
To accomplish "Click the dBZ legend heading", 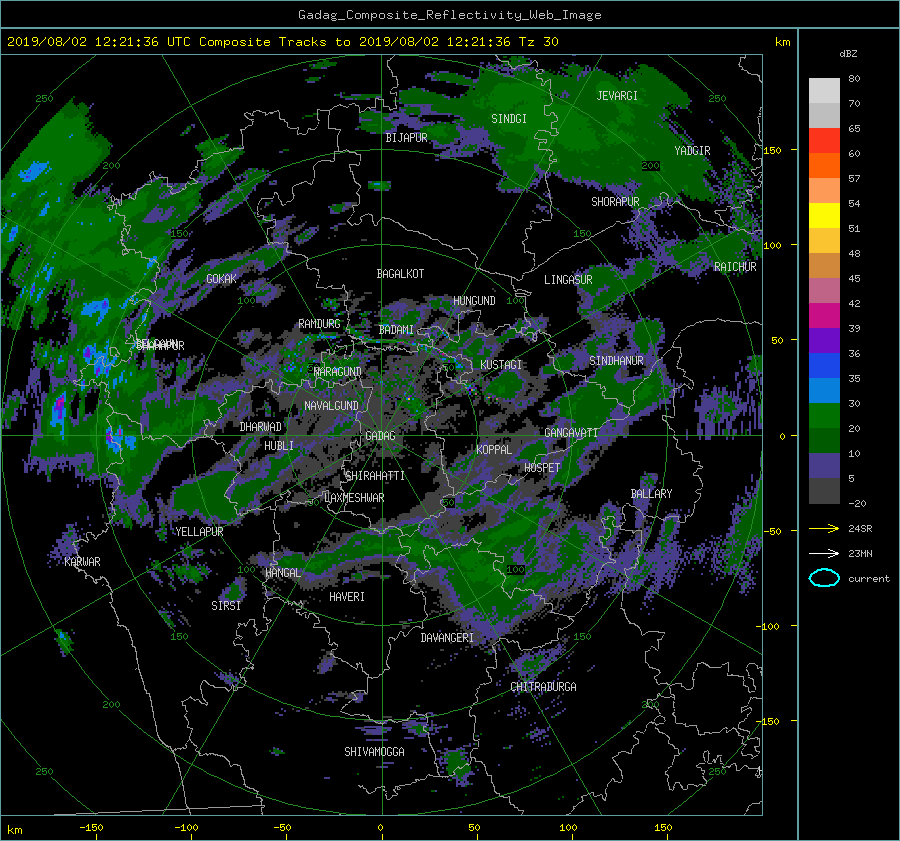I will coord(848,54).
